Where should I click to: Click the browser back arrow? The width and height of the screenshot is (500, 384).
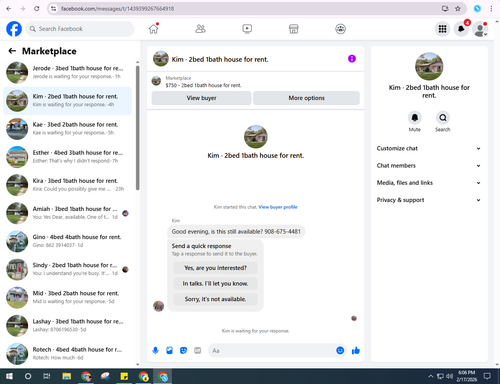click(x=9, y=9)
